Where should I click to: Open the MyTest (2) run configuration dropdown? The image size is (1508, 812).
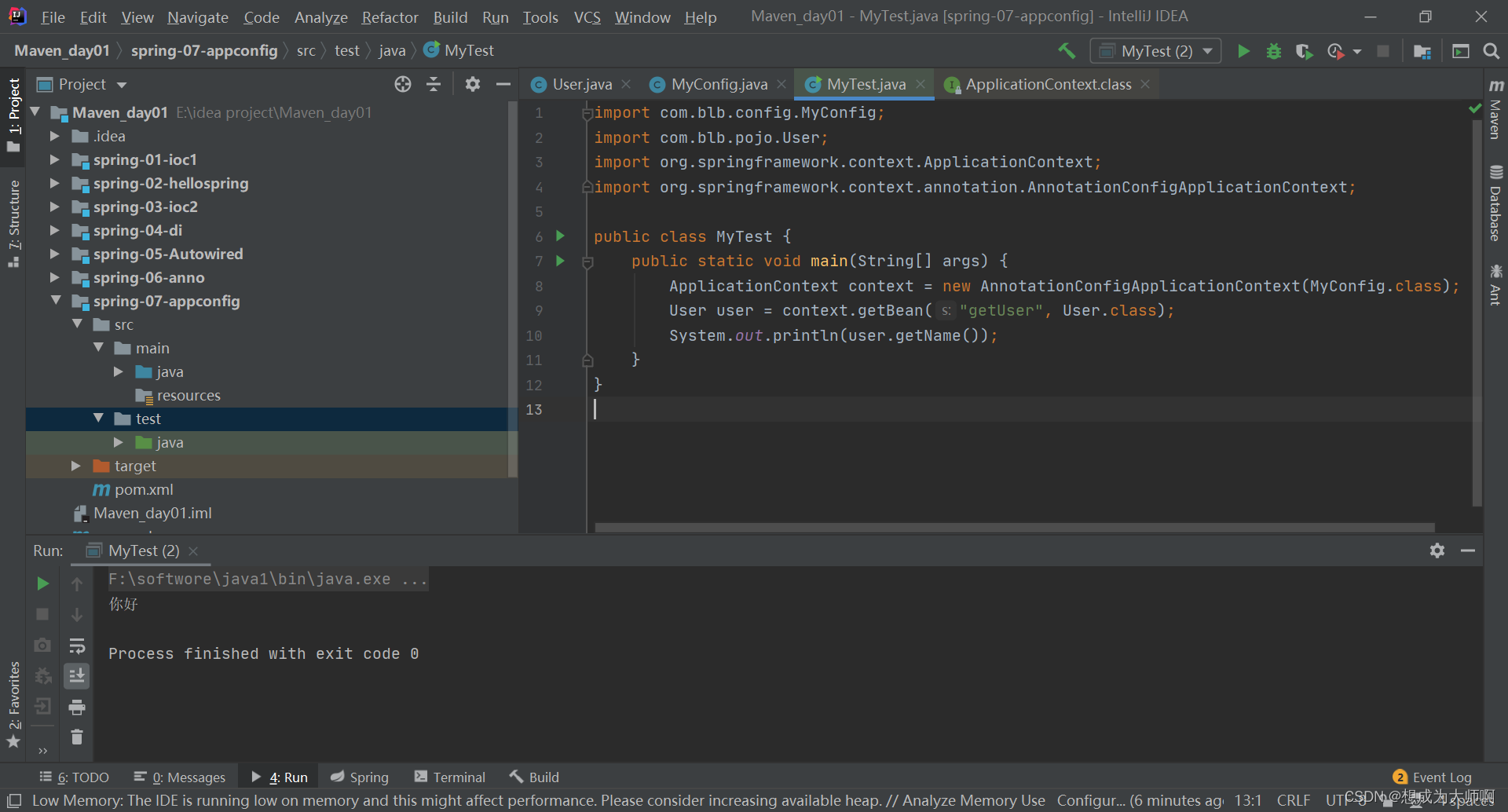pyautogui.click(x=1156, y=51)
